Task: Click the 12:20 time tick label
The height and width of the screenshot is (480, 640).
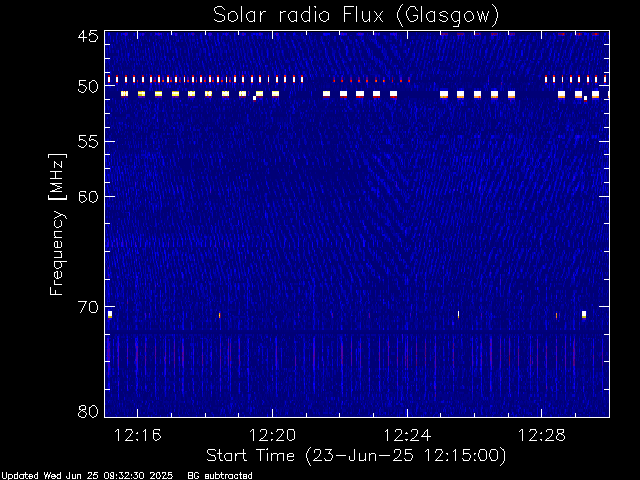Action: tap(272, 435)
